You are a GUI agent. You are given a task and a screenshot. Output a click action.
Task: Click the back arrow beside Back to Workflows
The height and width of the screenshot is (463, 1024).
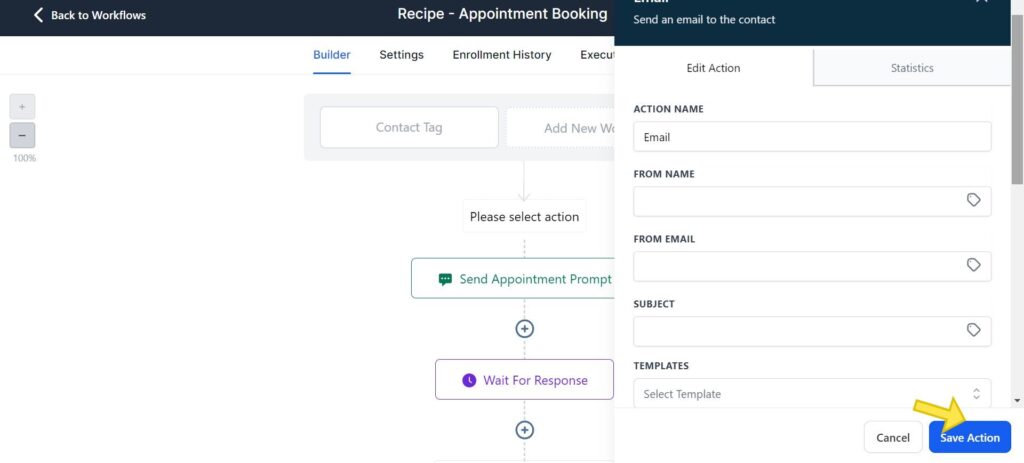point(39,15)
